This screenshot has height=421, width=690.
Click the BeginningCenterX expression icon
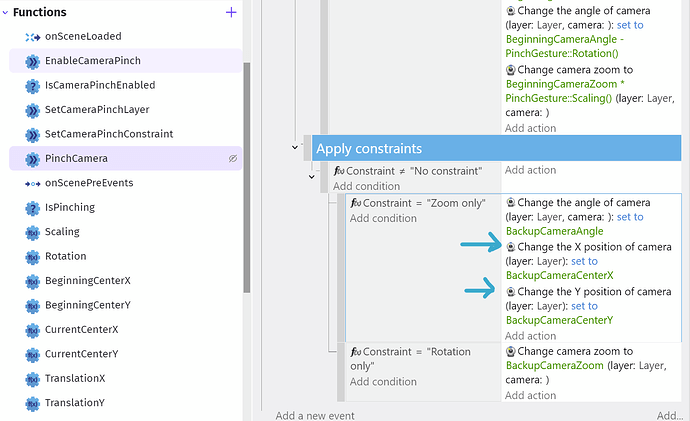click(x=32, y=281)
